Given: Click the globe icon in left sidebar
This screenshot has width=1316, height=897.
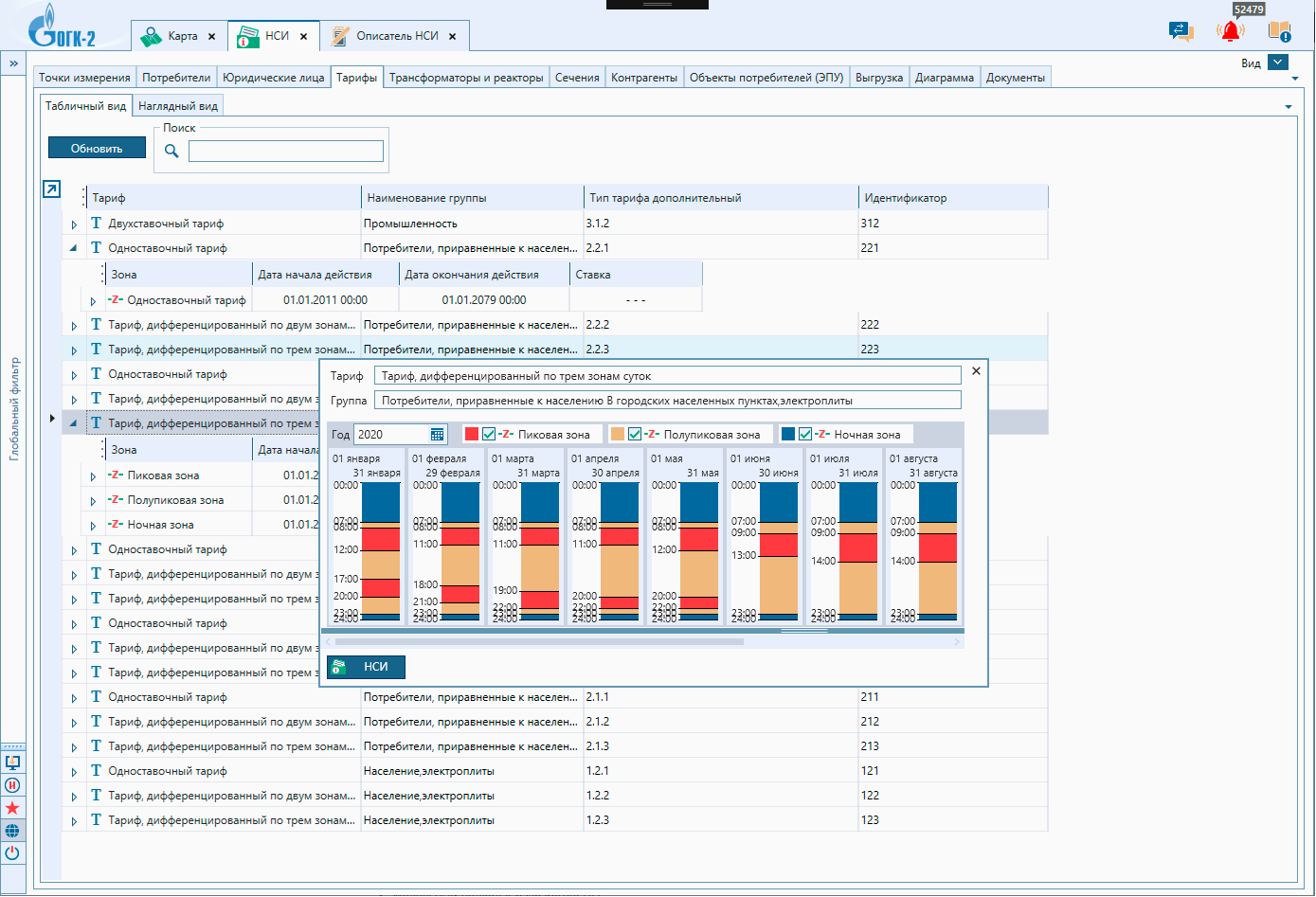Looking at the screenshot, I should pos(12,831).
